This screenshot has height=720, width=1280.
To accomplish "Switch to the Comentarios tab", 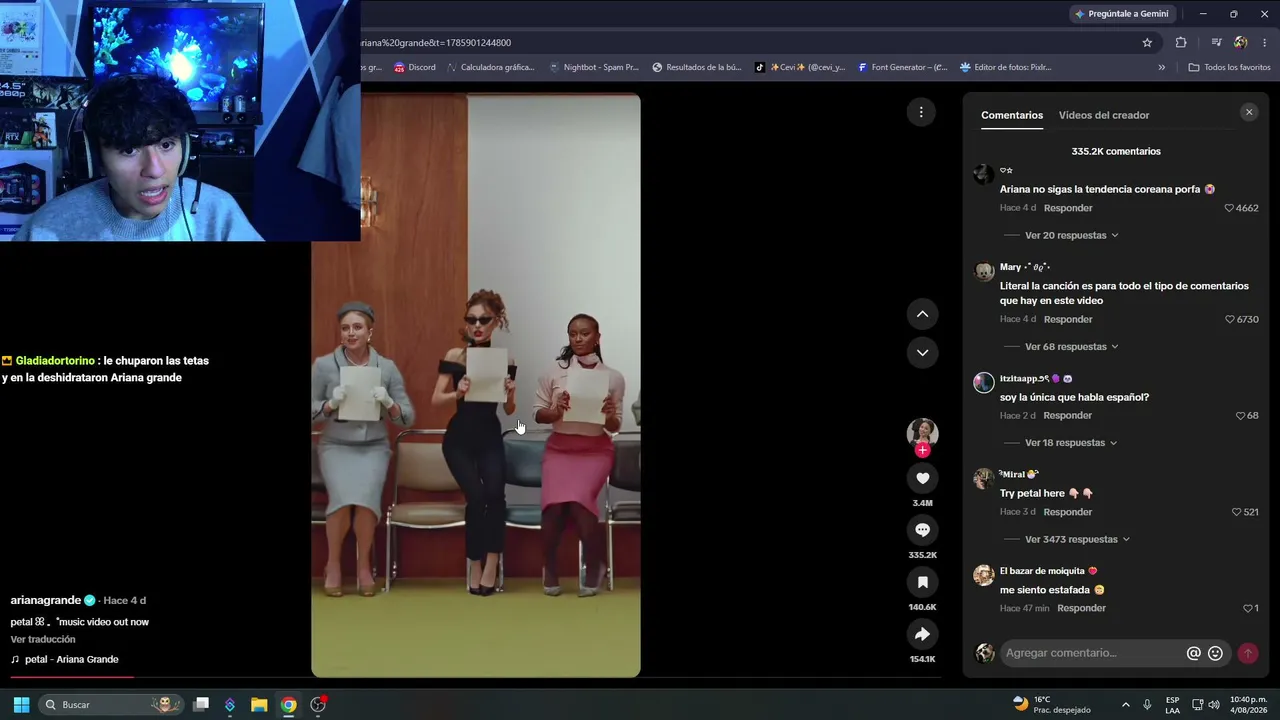I will coord(1012,115).
